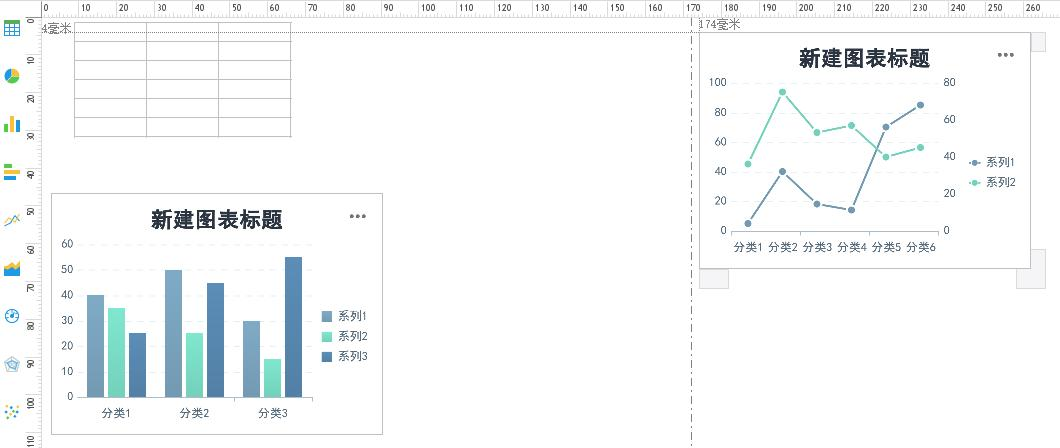The height and width of the screenshot is (448, 1060).
Task: Select the area chart icon
Action: coord(11,268)
